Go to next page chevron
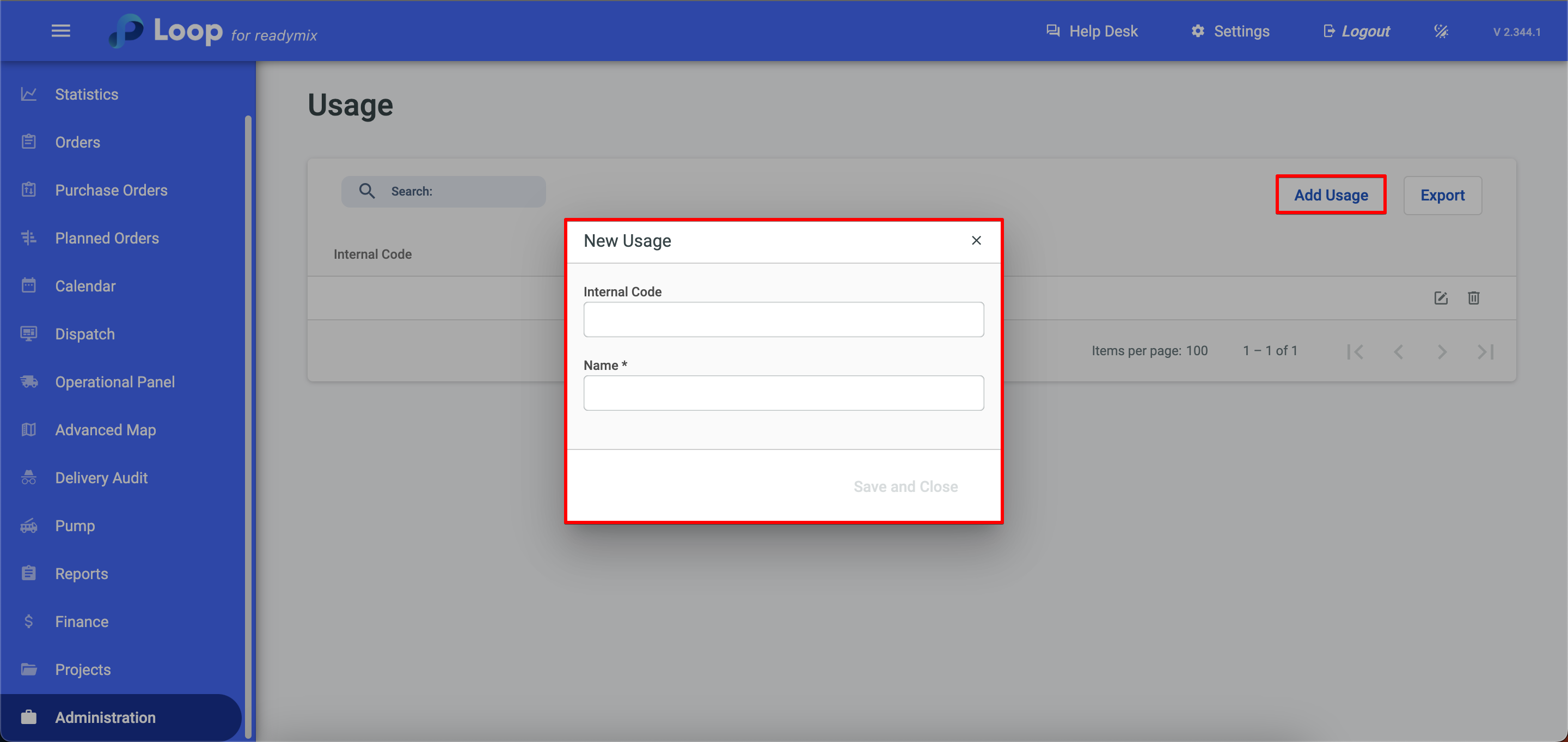Screen dimensions: 1568x742 pos(1442,351)
